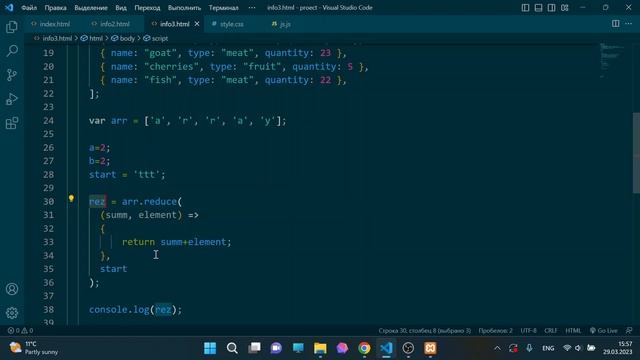
Task: Open the Windows Start button
Action: (210, 348)
